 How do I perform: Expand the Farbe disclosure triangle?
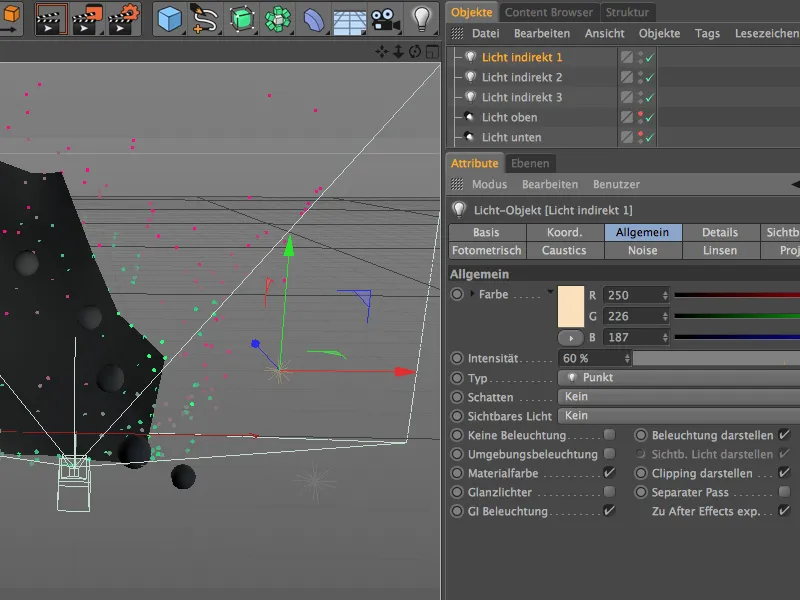click(x=472, y=294)
